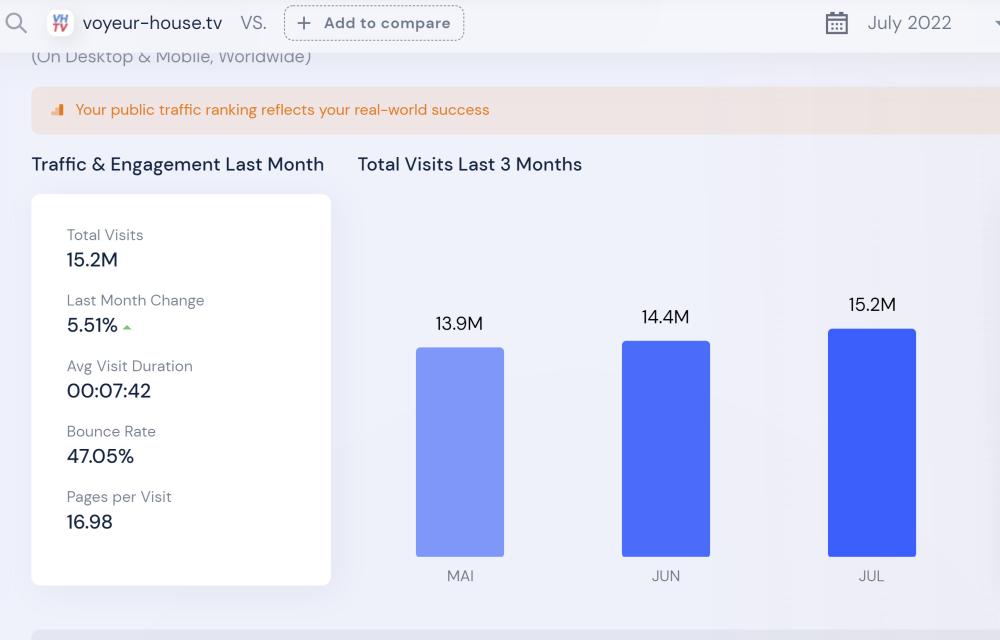The width and height of the screenshot is (1000, 640).
Task: Click the 13.9M label above the MAI bar
Action: coord(459,324)
